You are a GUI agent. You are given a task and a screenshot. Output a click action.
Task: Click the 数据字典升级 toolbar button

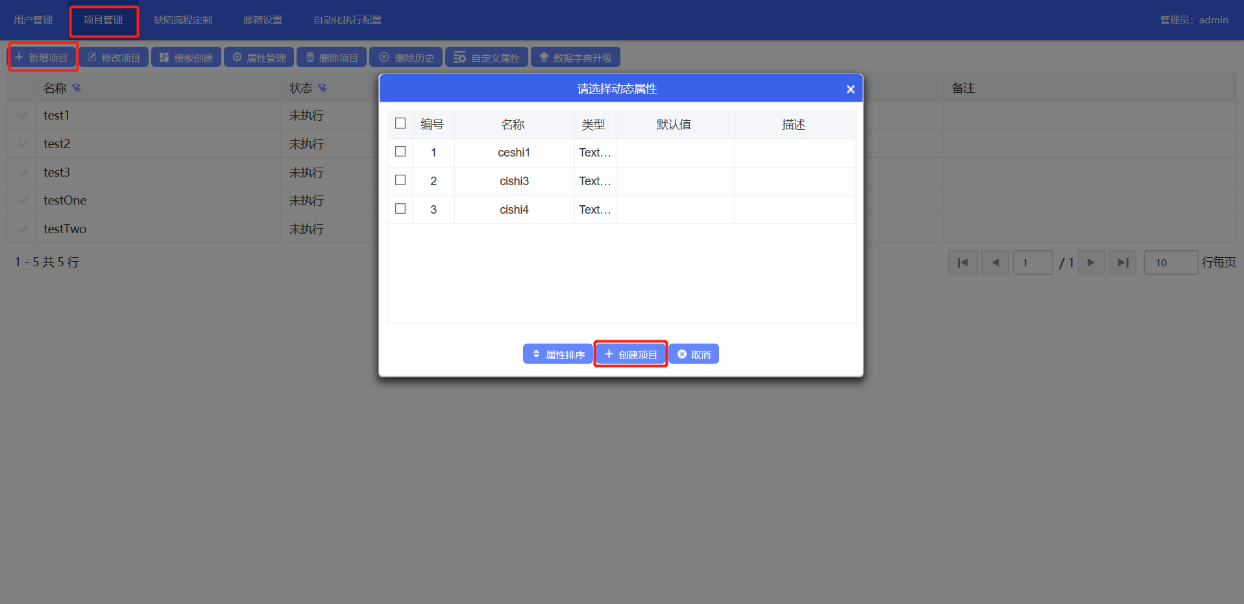point(576,58)
